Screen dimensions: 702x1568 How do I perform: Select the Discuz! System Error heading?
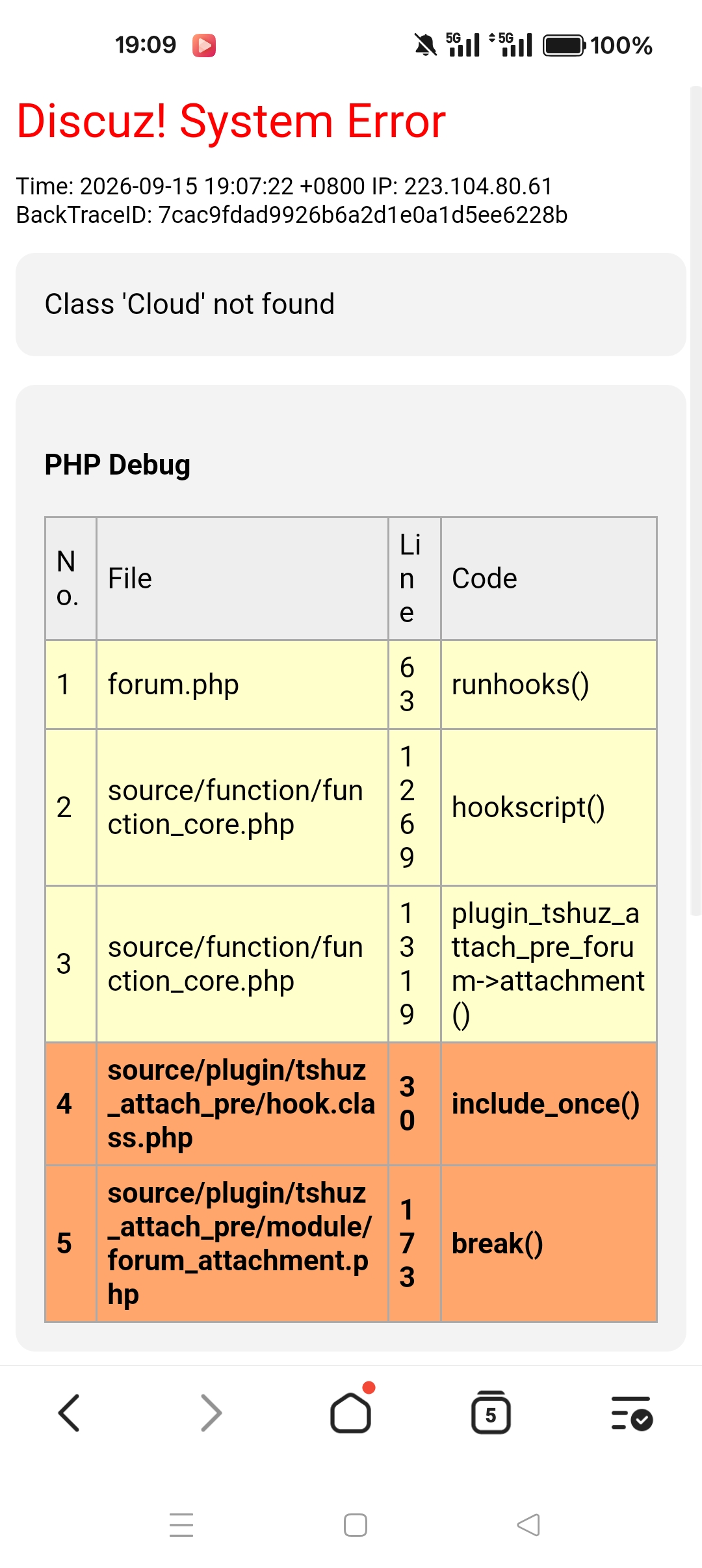coord(231,121)
